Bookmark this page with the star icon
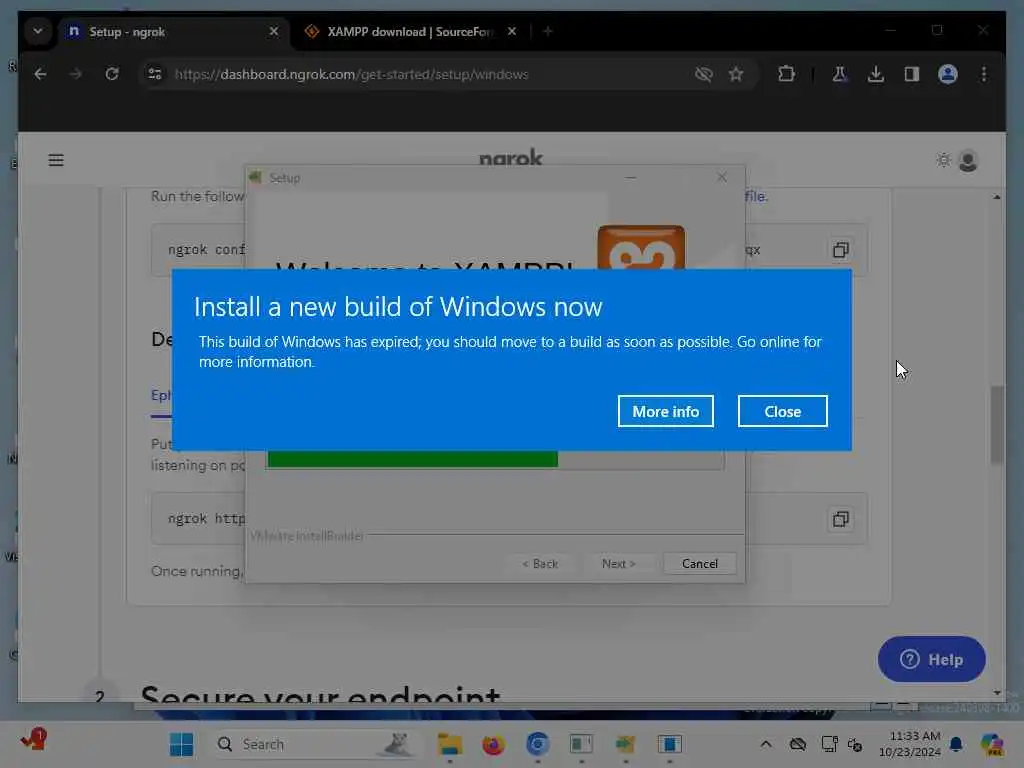 (x=736, y=74)
